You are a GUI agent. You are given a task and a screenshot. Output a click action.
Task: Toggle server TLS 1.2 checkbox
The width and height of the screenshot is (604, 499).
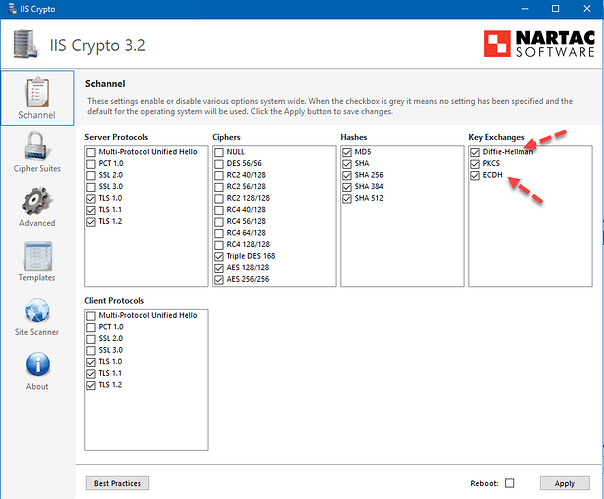pos(91,222)
